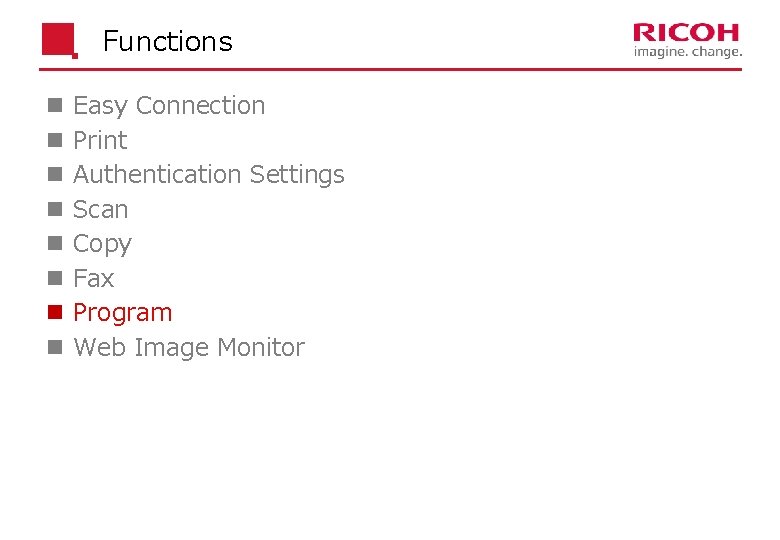The width and height of the screenshot is (780, 540).
Task: Open the Print function entry
Action: click(x=100, y=140)
